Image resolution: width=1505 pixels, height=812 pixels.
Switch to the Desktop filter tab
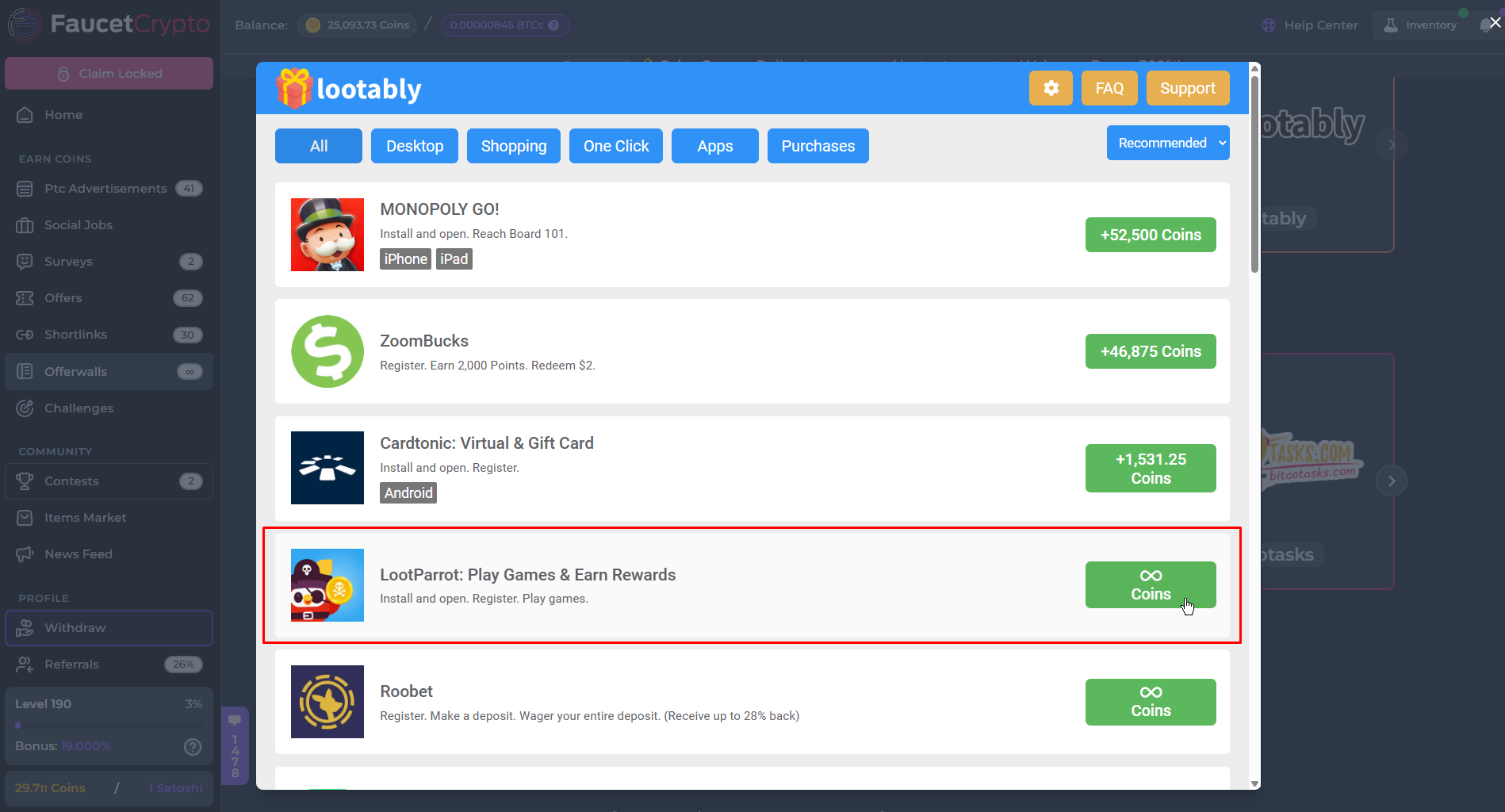(415, 146)
